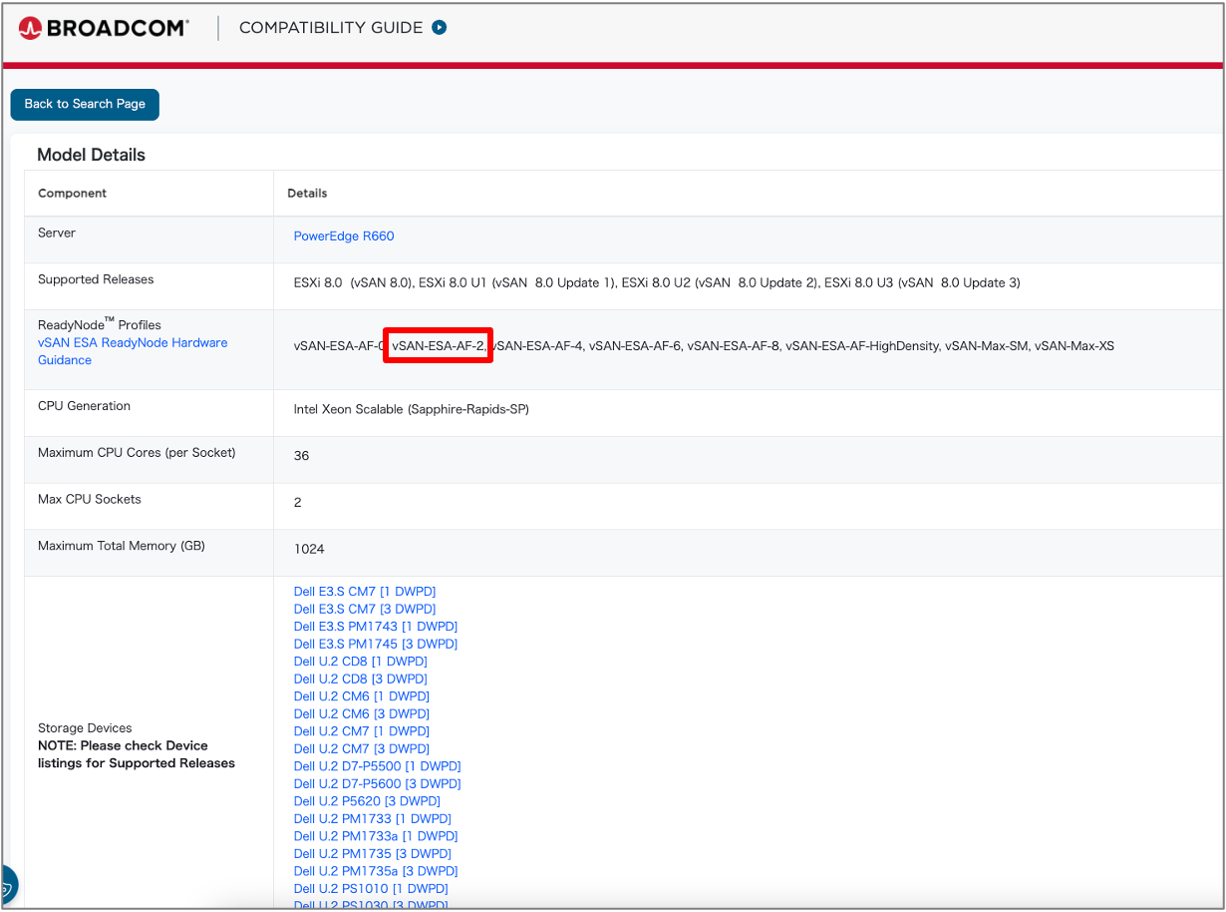Click the Details column header
Image resolution: width=1226 pixels, height=912 pixels.
pos(307,193)
